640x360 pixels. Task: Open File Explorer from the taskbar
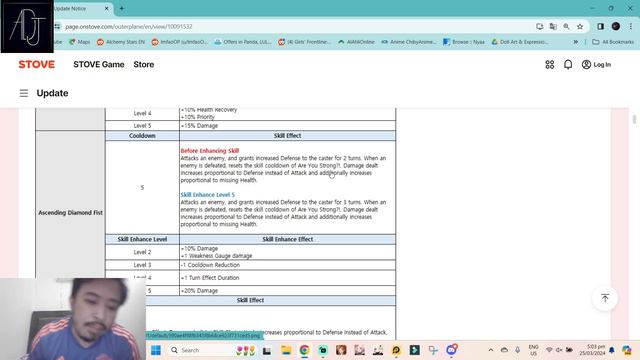click(286, 350)
